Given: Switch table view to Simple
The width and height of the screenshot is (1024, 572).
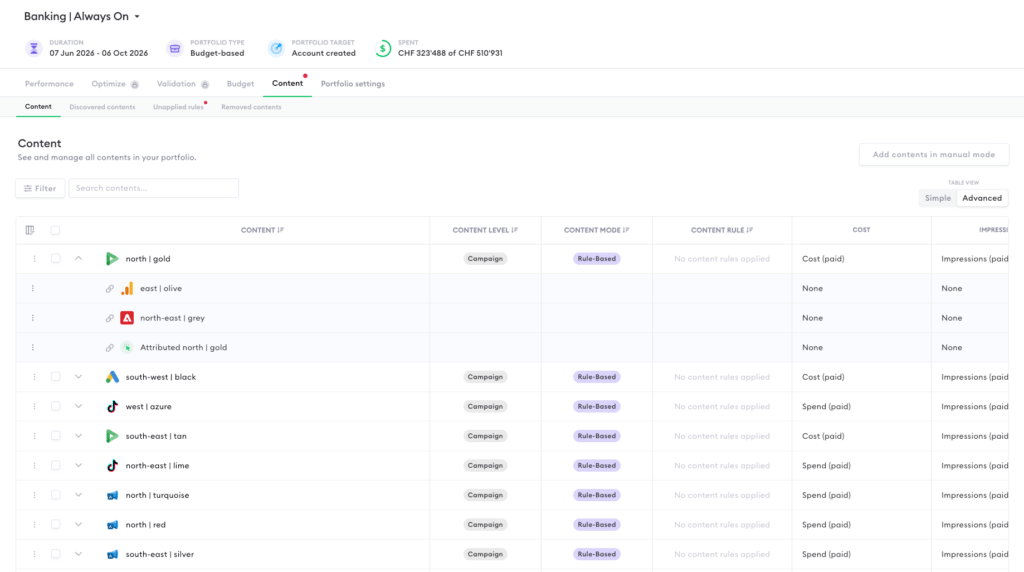Looking at the screenshot, I should coord(938,198).
